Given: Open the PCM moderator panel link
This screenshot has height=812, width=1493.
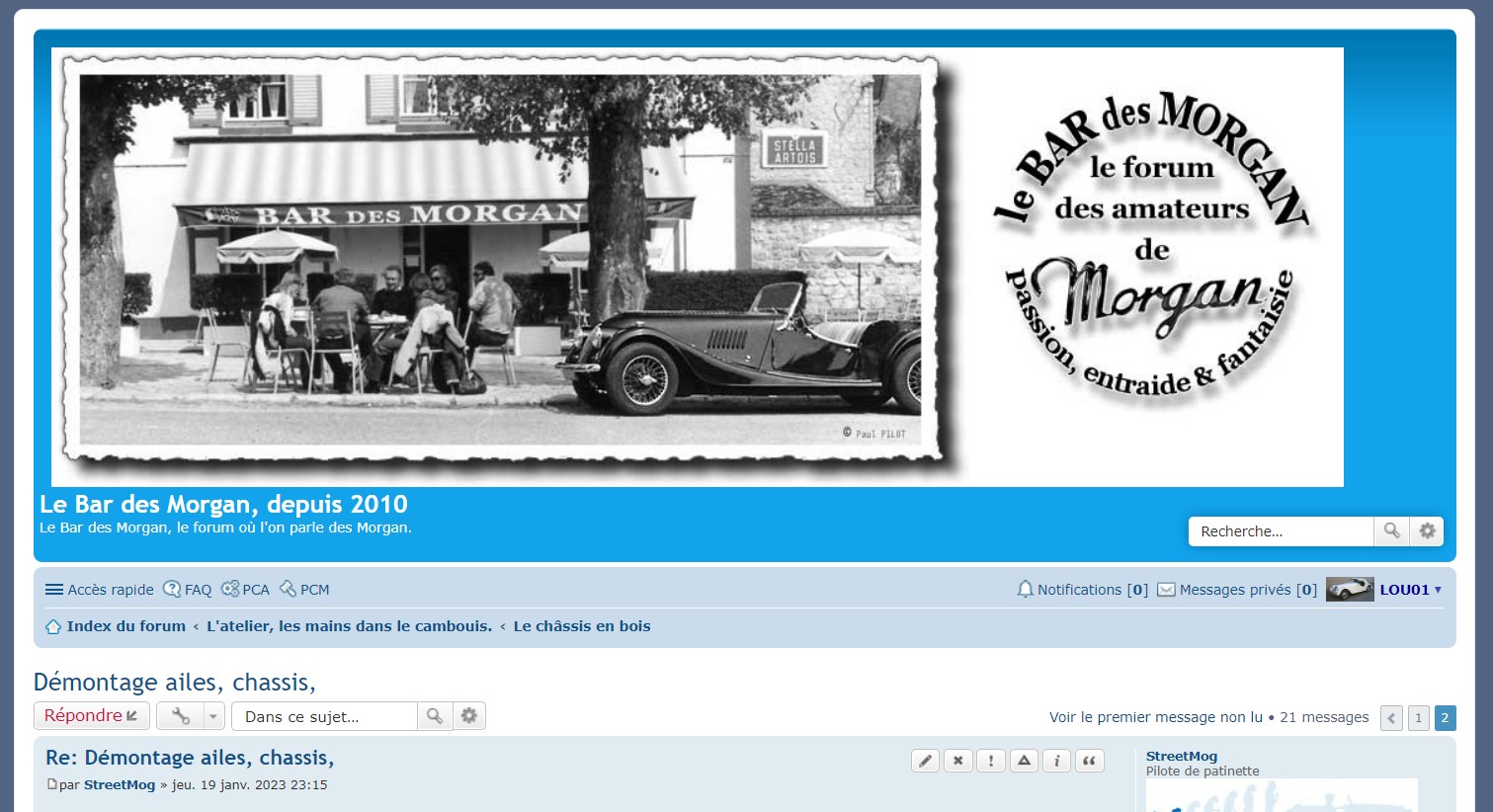Looking at the screenshot, I should (x=305, y=590).
